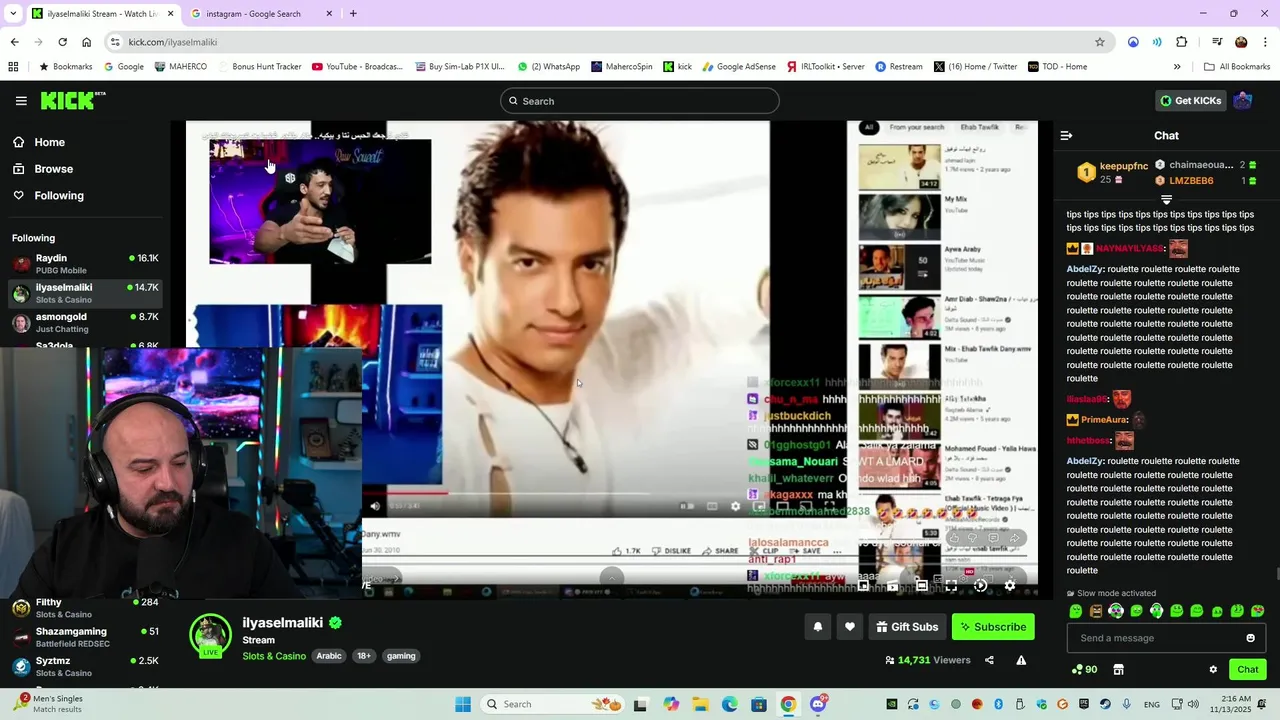The image size is (1280, 720).
Task: Open the Syztmz channel in sidebar
Action: (85, 666)
